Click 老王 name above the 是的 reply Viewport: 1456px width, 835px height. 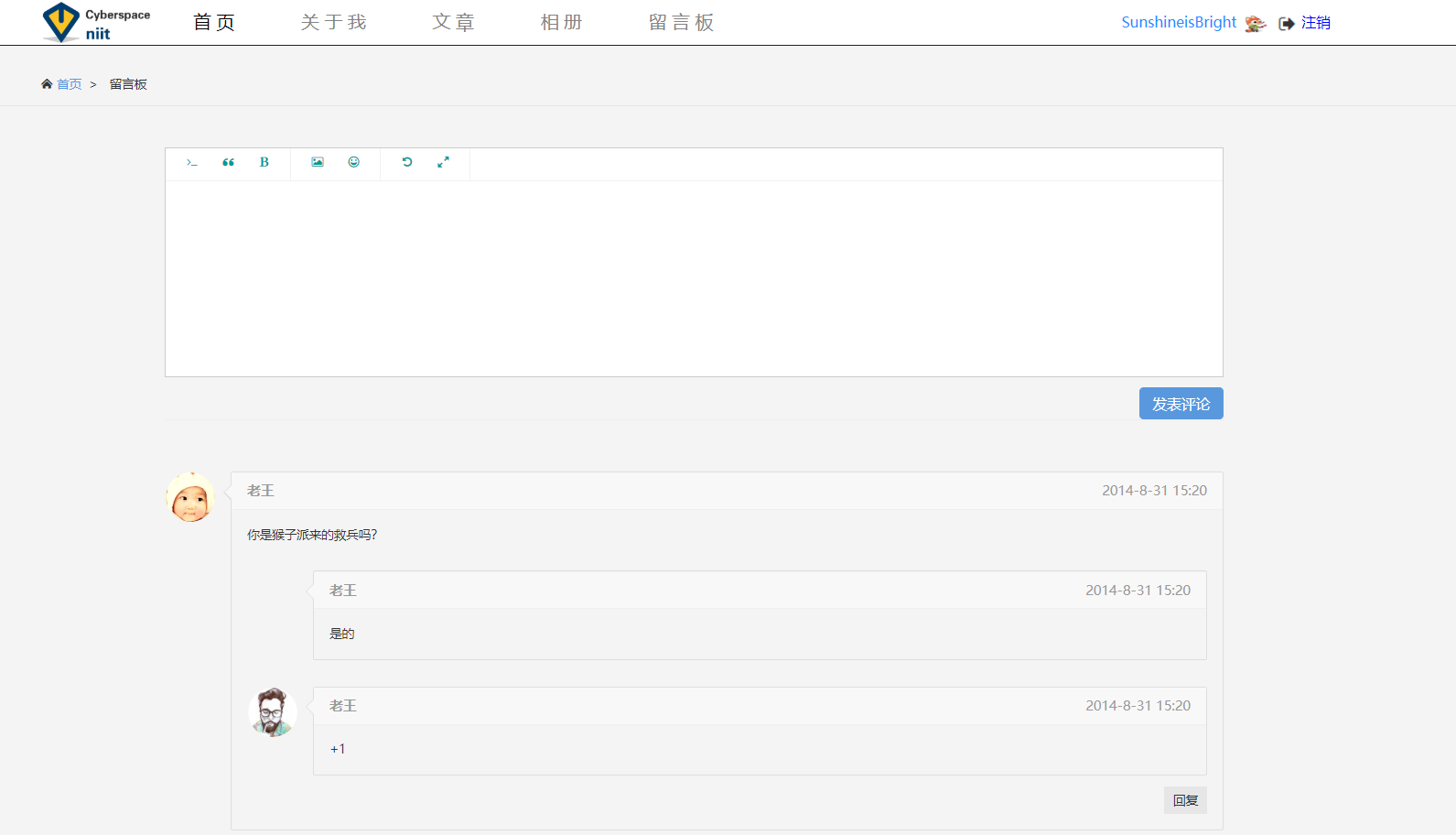click(343, 591)
